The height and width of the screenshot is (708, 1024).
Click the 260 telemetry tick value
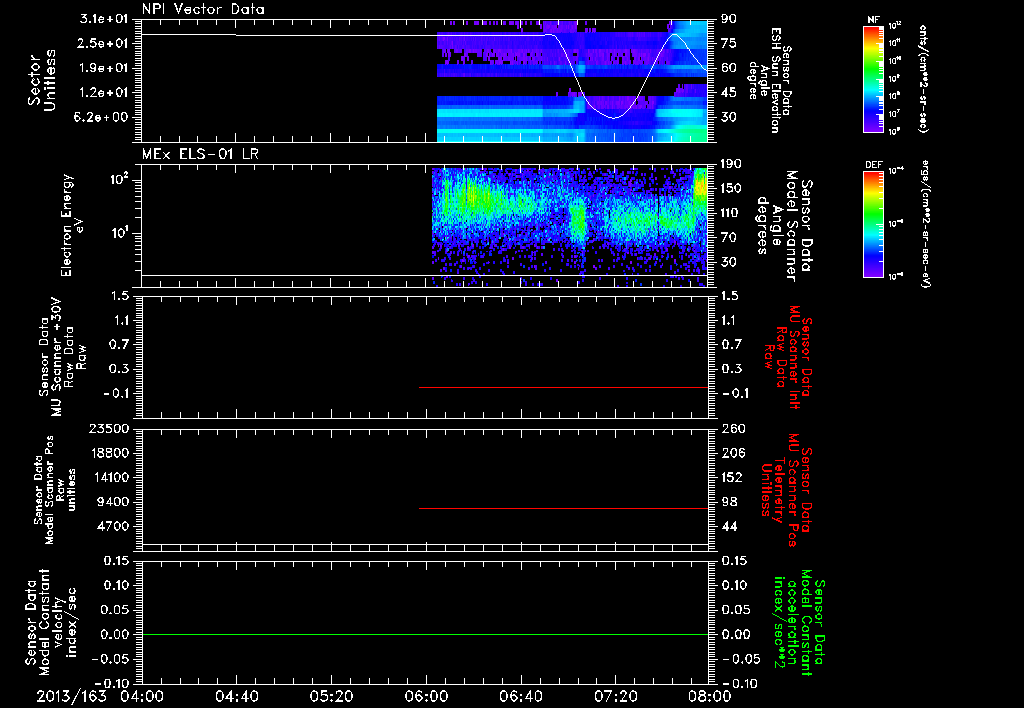point(733,429)
